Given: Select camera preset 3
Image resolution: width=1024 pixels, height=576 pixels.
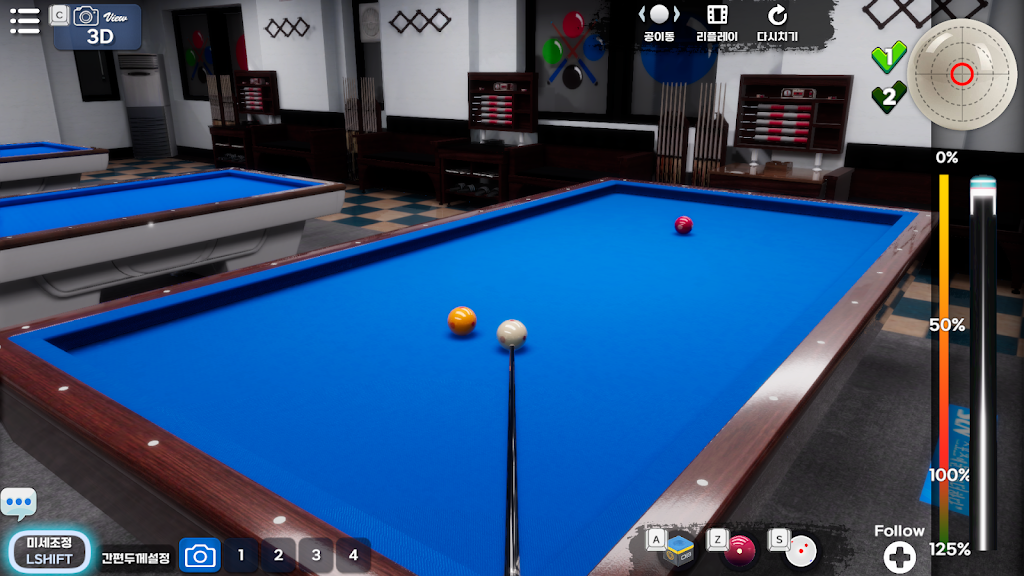Looking at the screenshot, I should click(316, 556).
